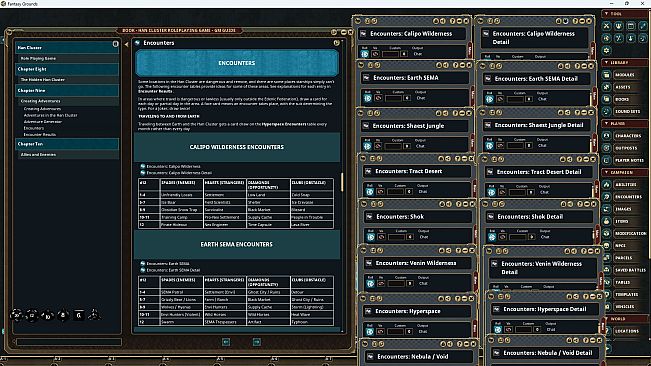Roll the Shaest Jungle table die
Image resolution: width=651 pixels, height=366 pixels.
[x=367, y=146]
